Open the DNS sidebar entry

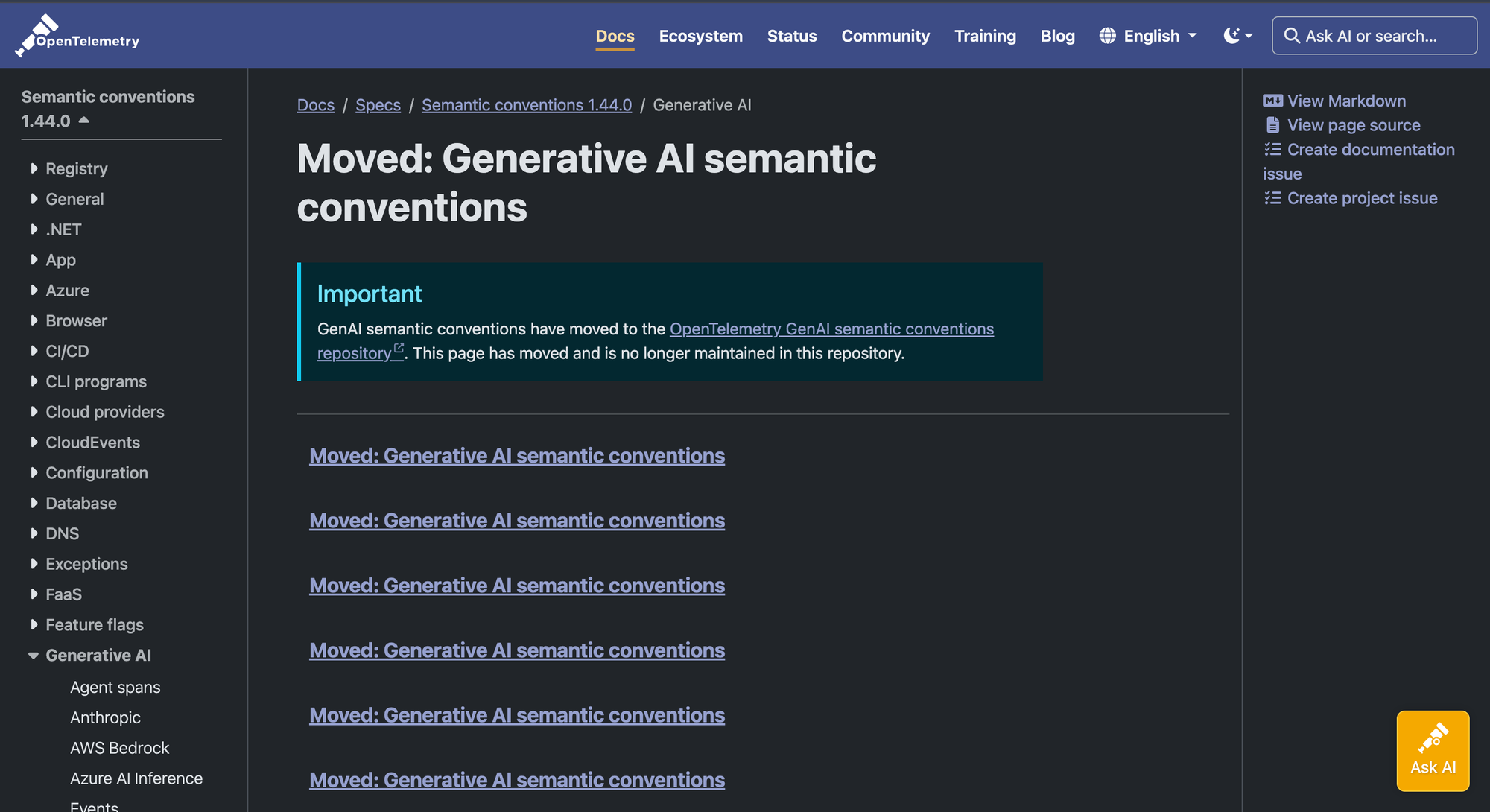pos(62,533)
